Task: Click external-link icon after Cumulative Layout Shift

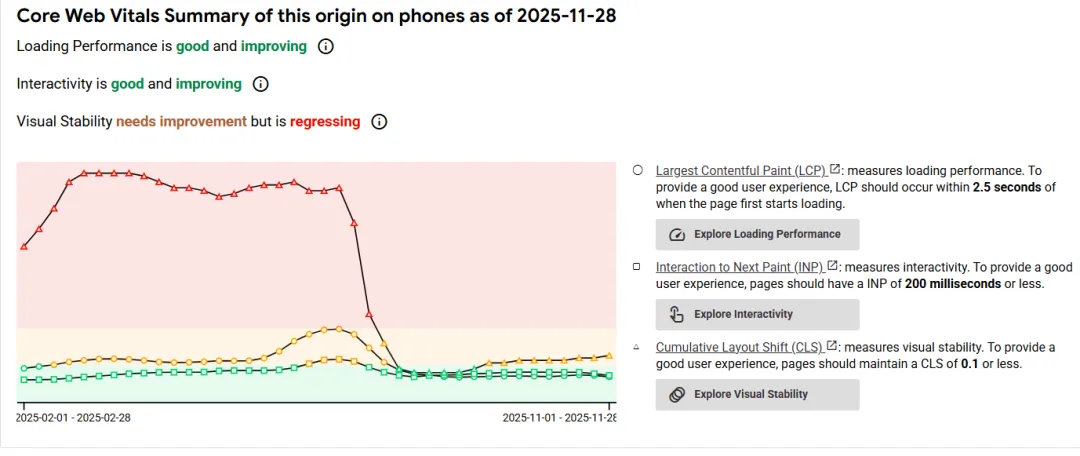Action: click(x=832, y=346)
